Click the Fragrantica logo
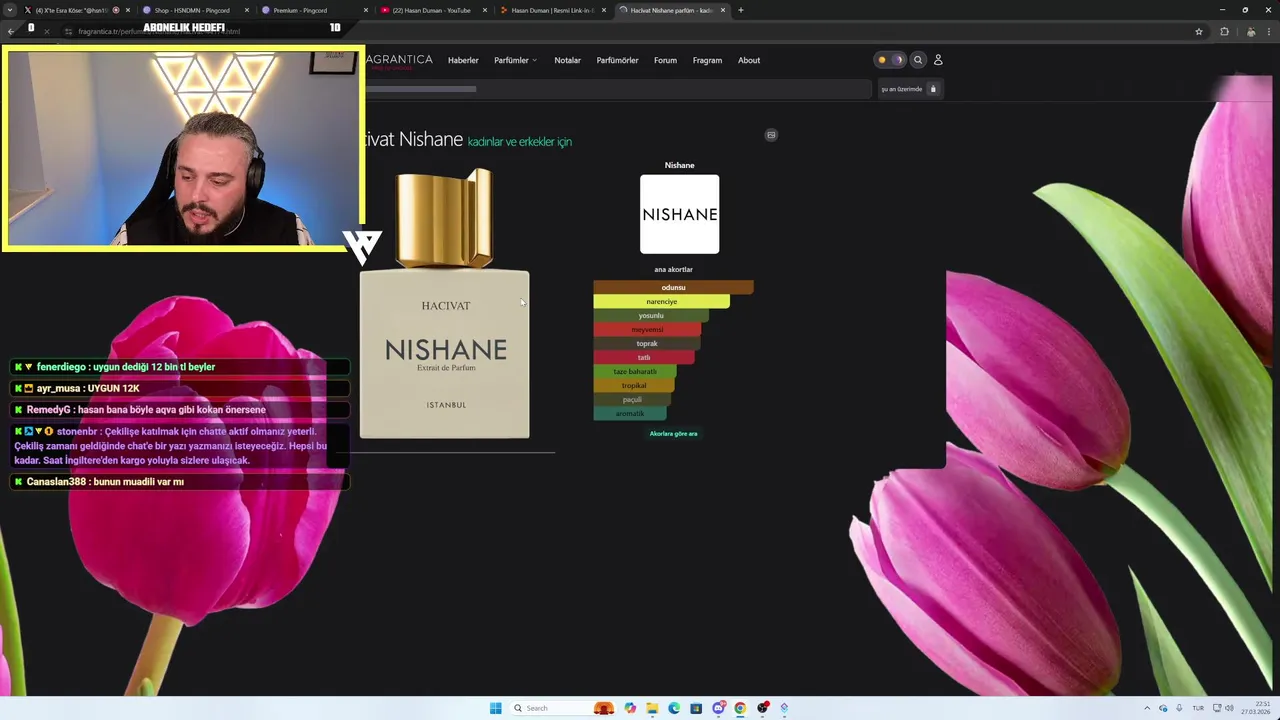 point(399,61)
